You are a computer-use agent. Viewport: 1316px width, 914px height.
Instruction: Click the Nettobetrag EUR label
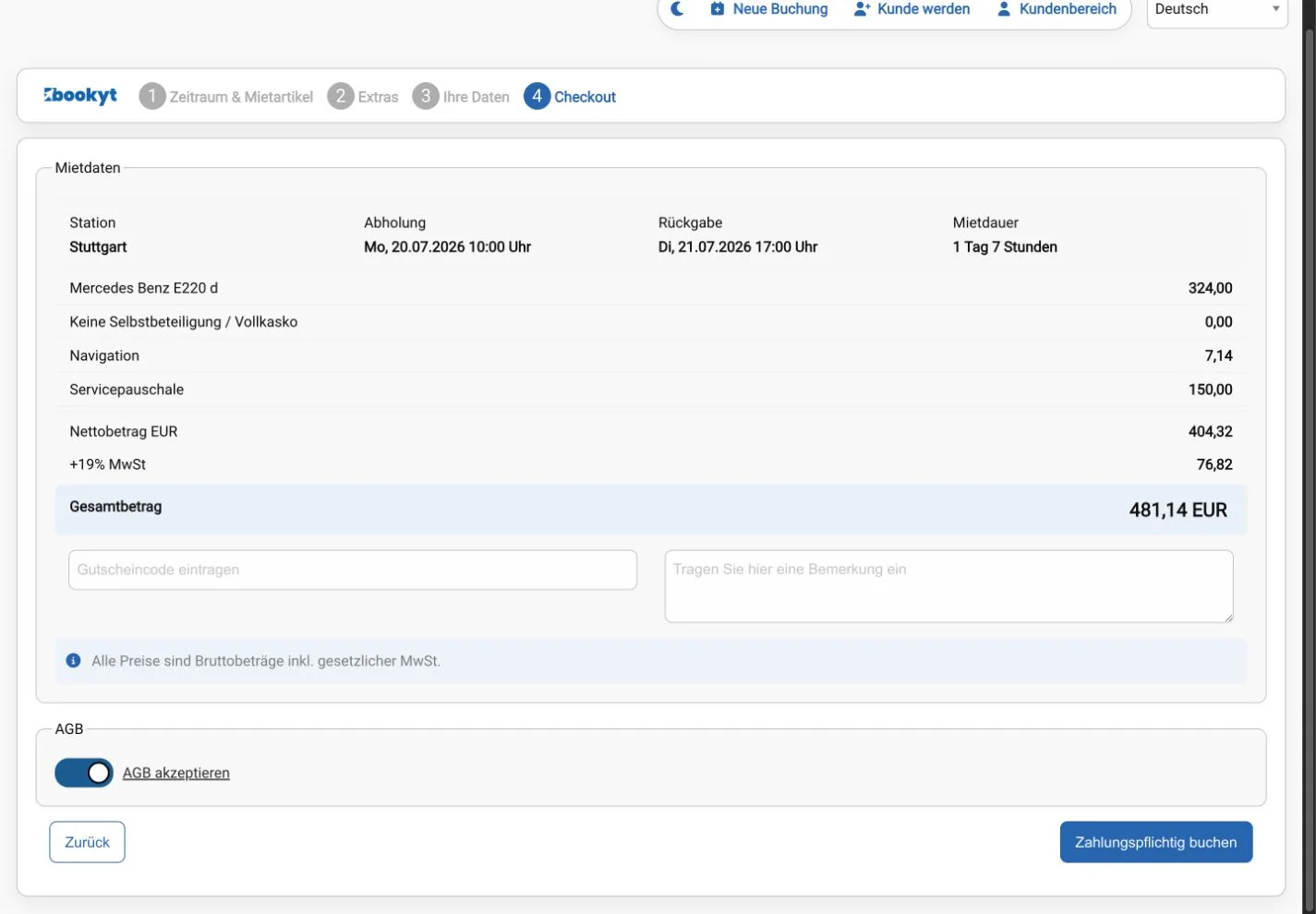124,431
